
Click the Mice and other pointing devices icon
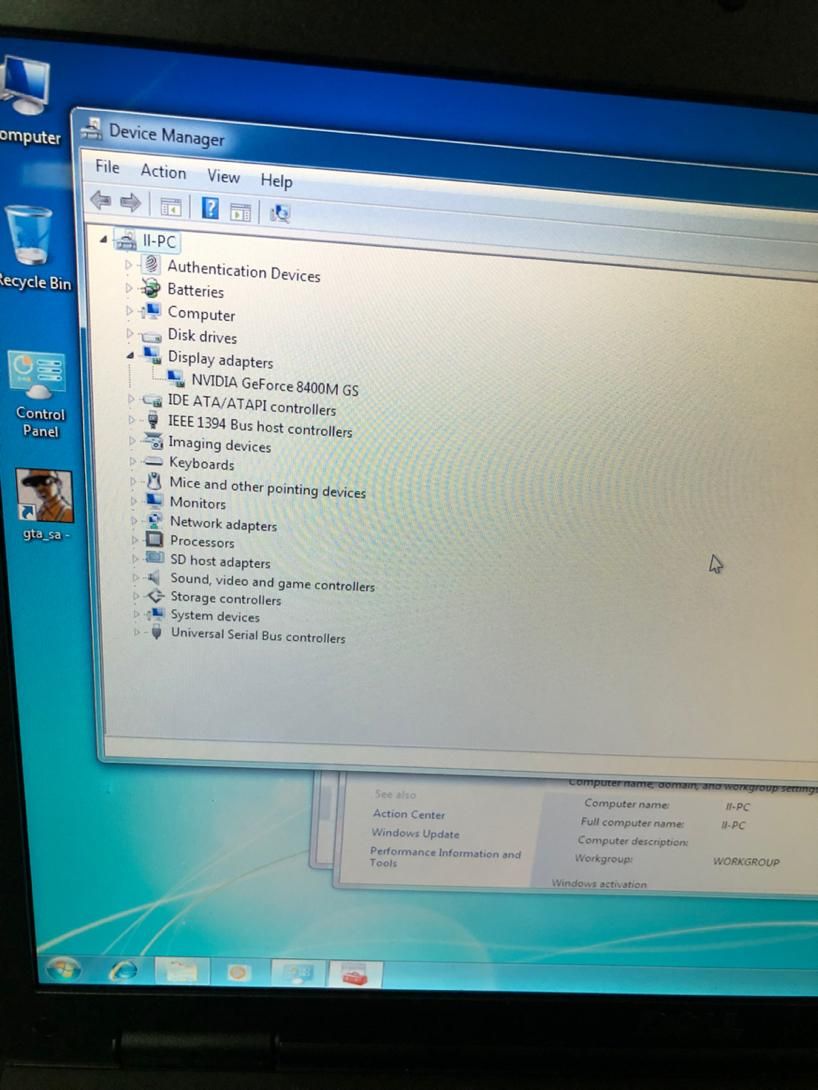(154, 480)
